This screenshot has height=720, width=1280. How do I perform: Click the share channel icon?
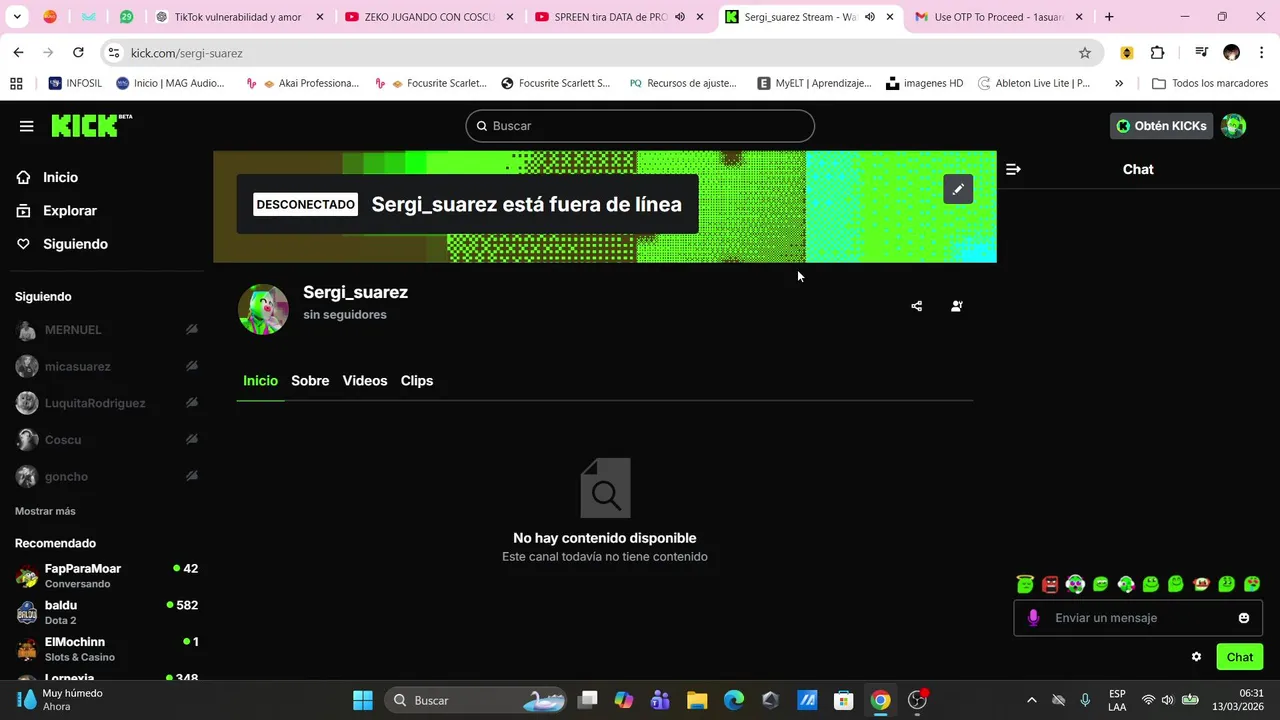pos(917,306)
